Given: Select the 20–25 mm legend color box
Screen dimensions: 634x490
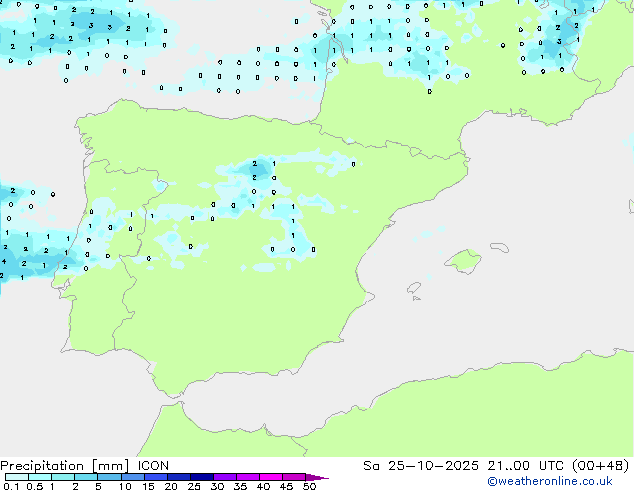Looking at the screenshot, I should (178, 477).
